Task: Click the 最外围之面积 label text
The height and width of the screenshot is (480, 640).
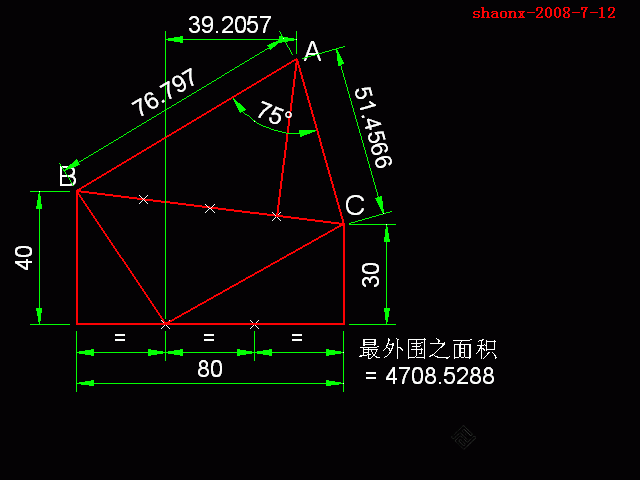Action: coord(428,349)
